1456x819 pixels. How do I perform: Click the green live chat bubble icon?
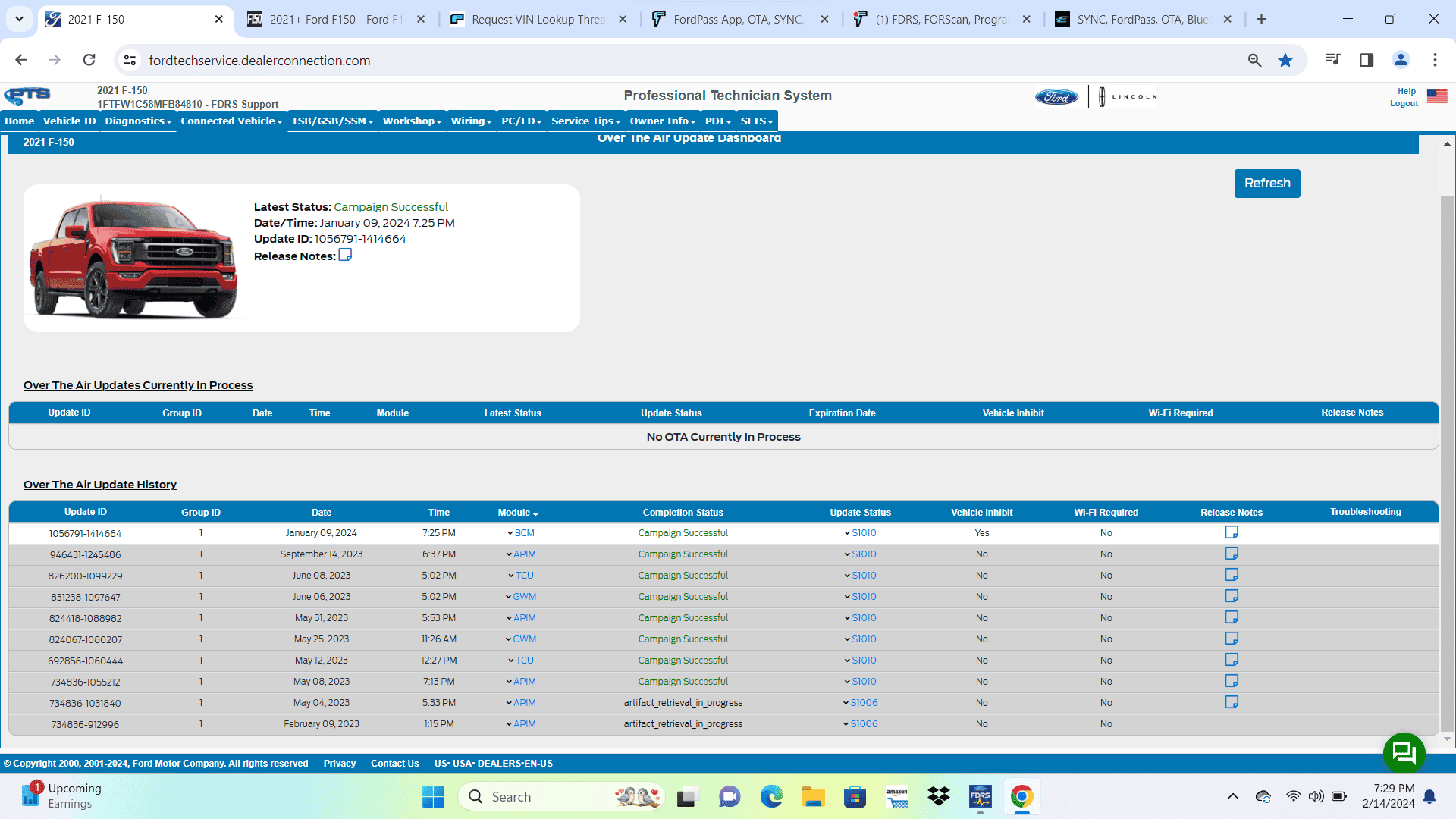tap(1404, 753)
